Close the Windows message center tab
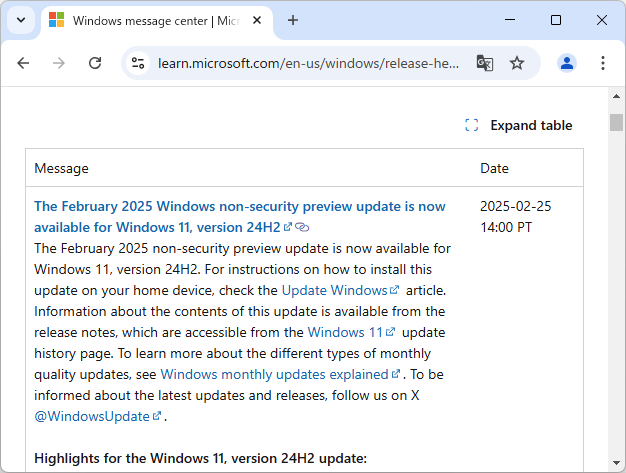 [x=257, y=20]
